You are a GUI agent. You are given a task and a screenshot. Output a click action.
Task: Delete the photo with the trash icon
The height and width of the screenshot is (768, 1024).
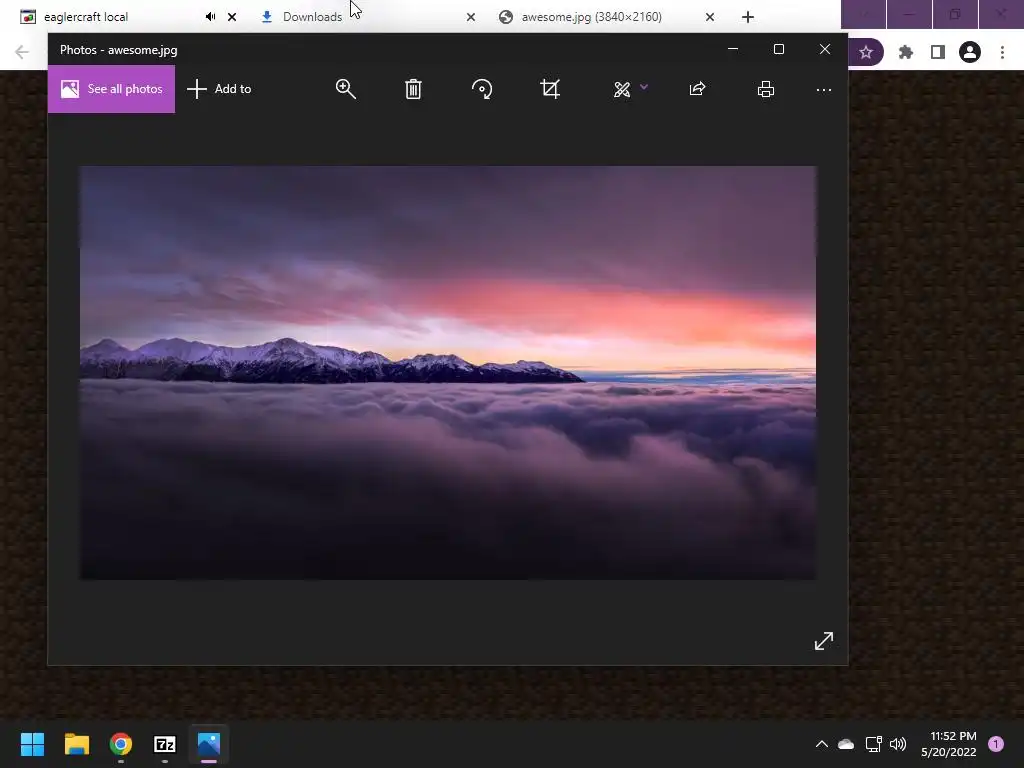click(413, 89)
